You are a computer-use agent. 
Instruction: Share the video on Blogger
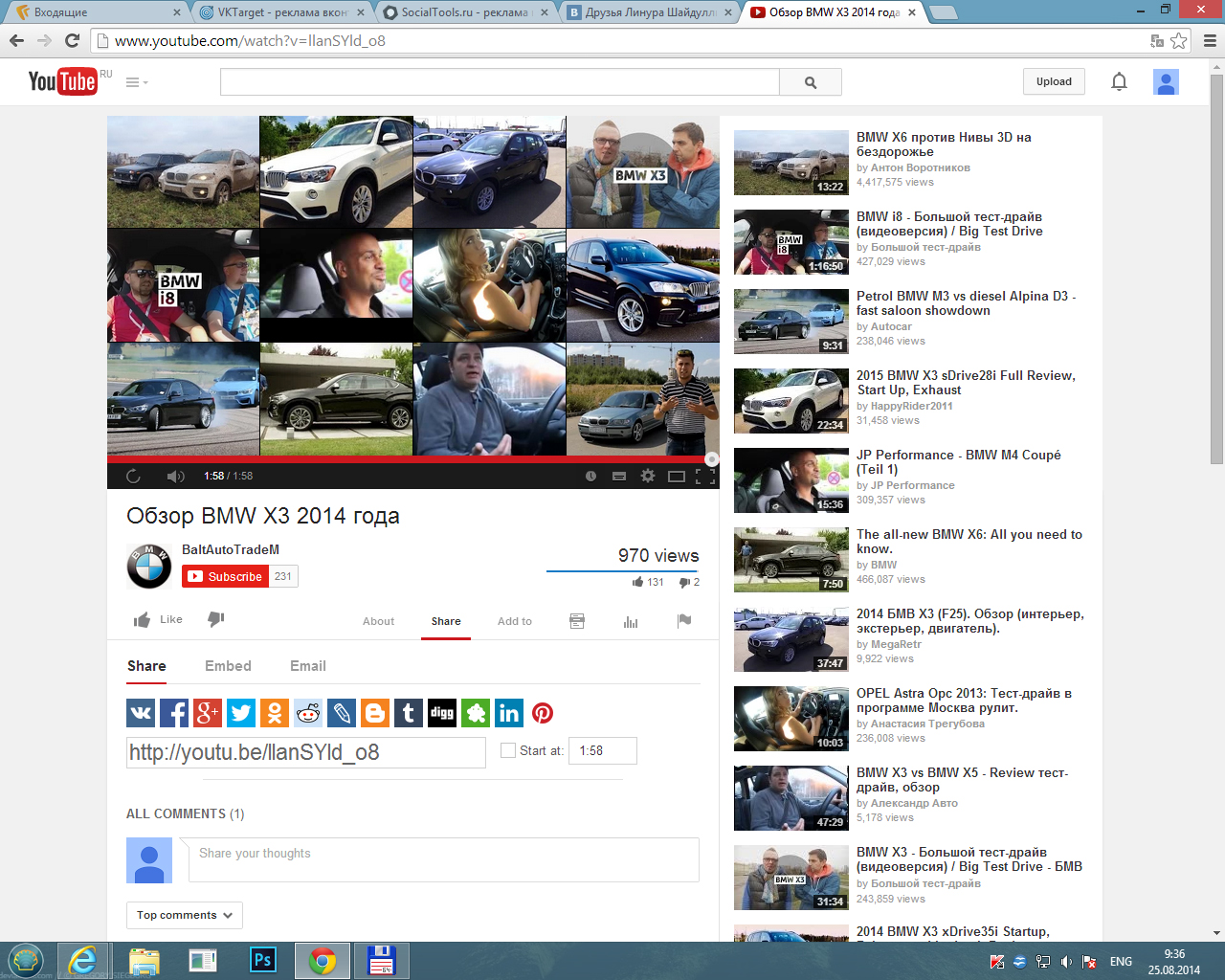pos(375,713)
